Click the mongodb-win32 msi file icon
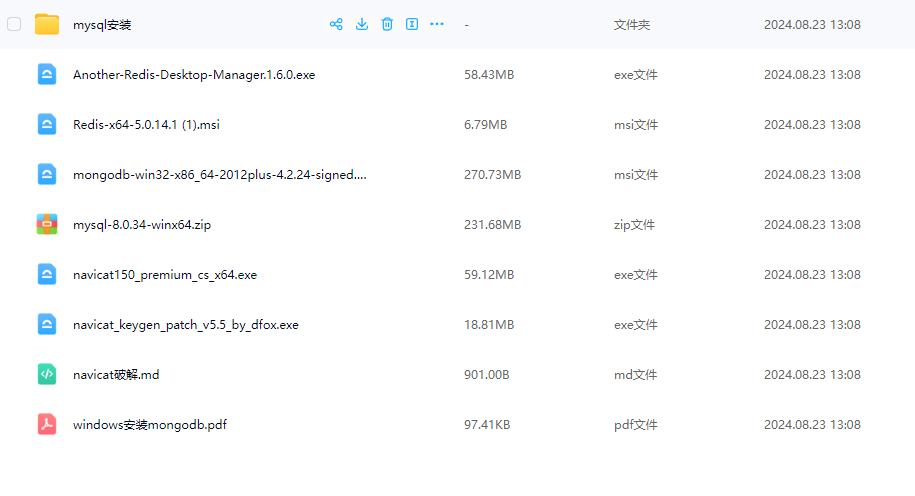Image resolution: width=915 pixels, height=496 pixels. tap(47, 174)
